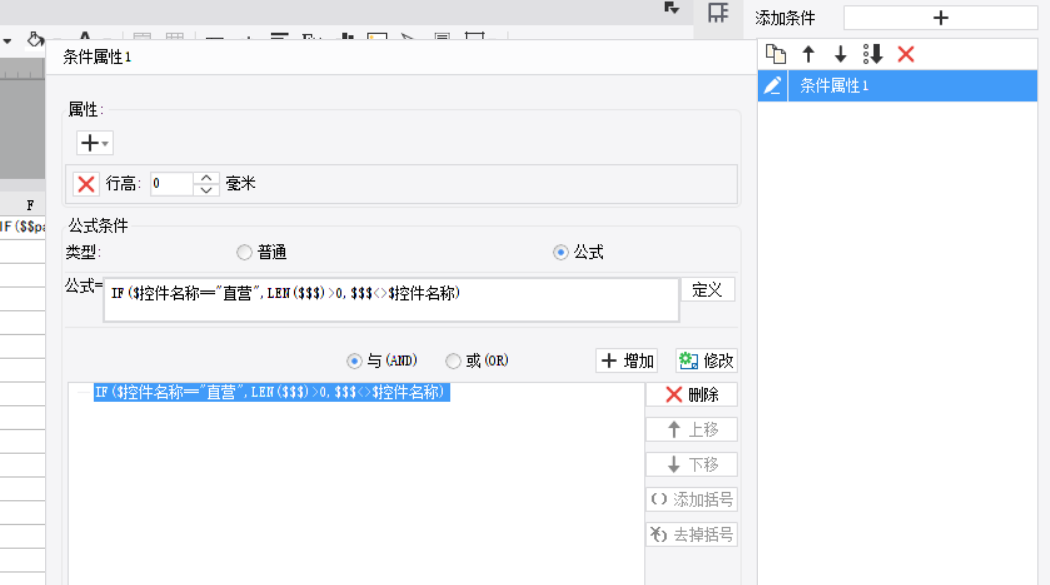This screenshot has width=1050, height=585.
Task: Choose the 与 (AND) radio option
Action: (x=354, y=361)
